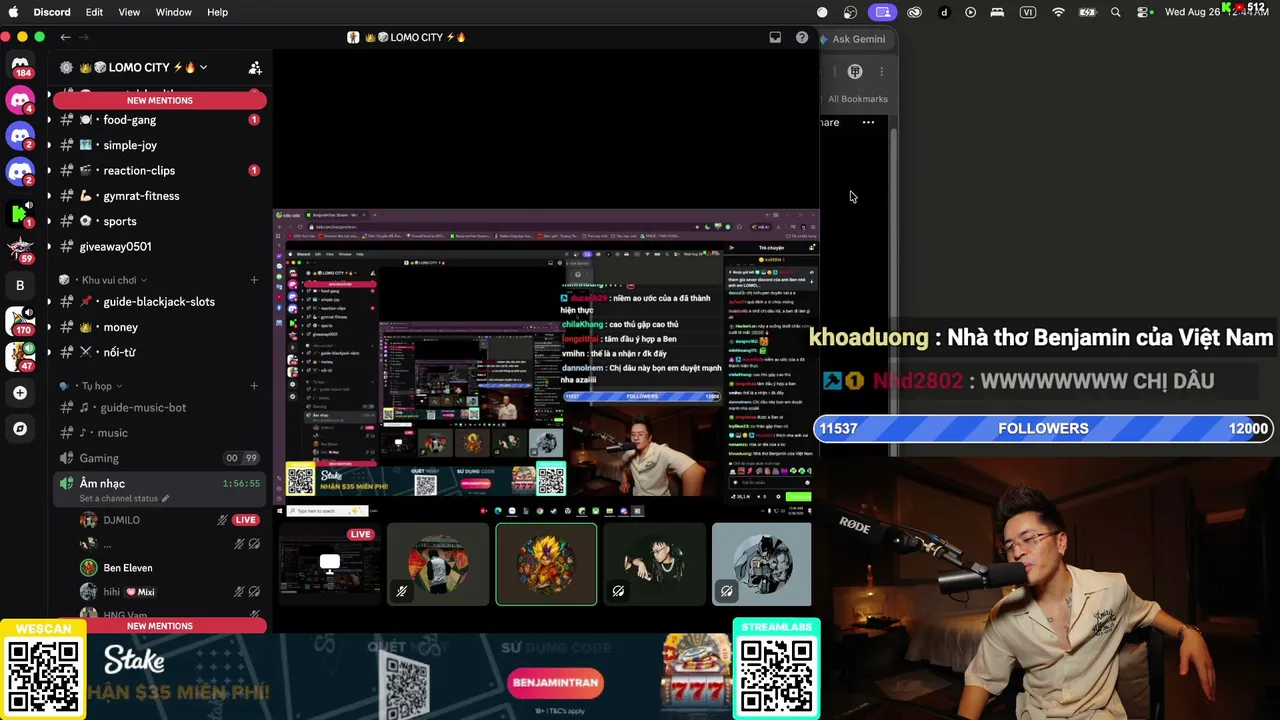This screenshot has height=720, width=1280.
Task: Open the giveaway0501 channel
Action: point(160,246)
